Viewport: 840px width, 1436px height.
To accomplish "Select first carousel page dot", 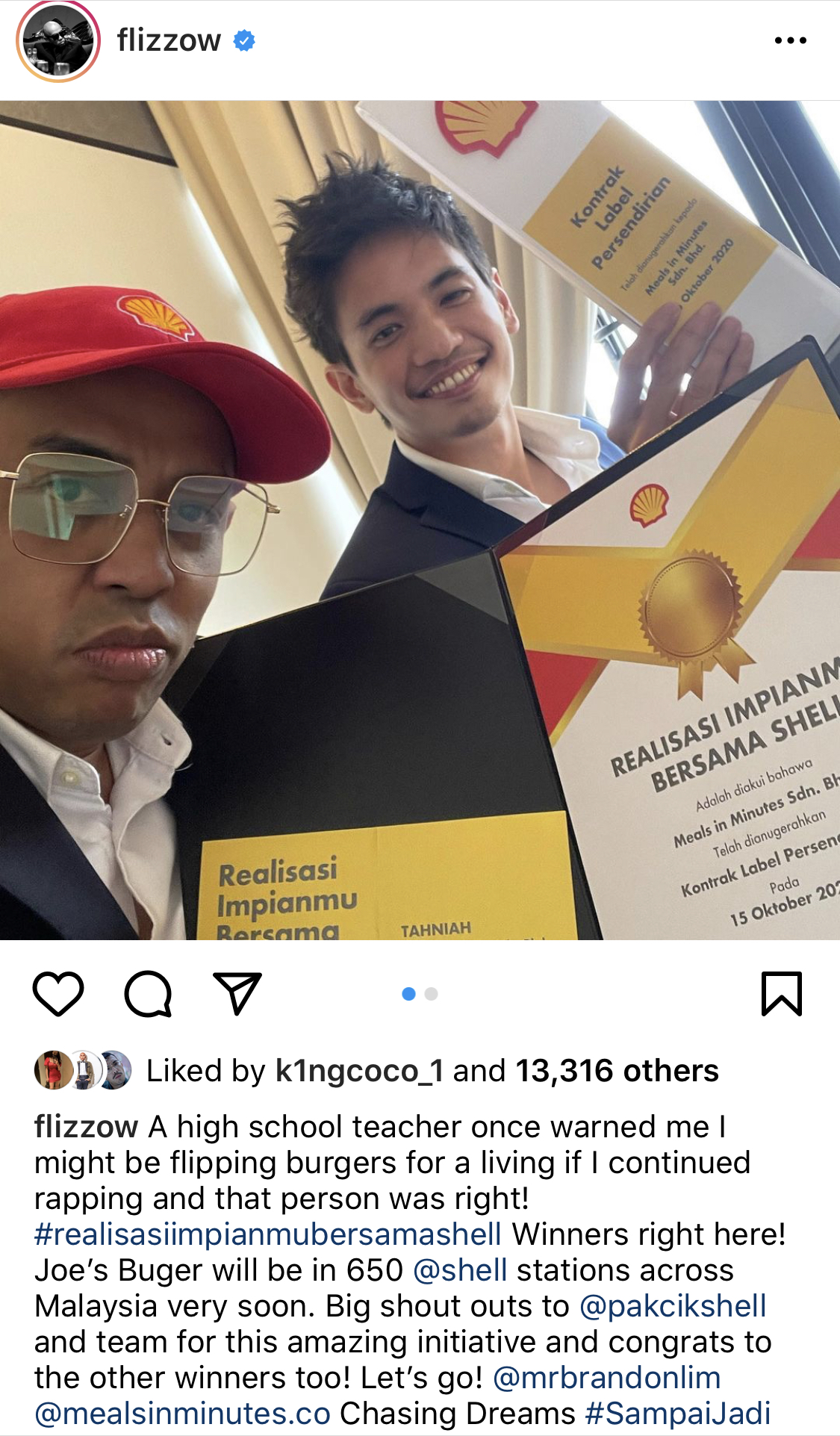I will (408, 994).
